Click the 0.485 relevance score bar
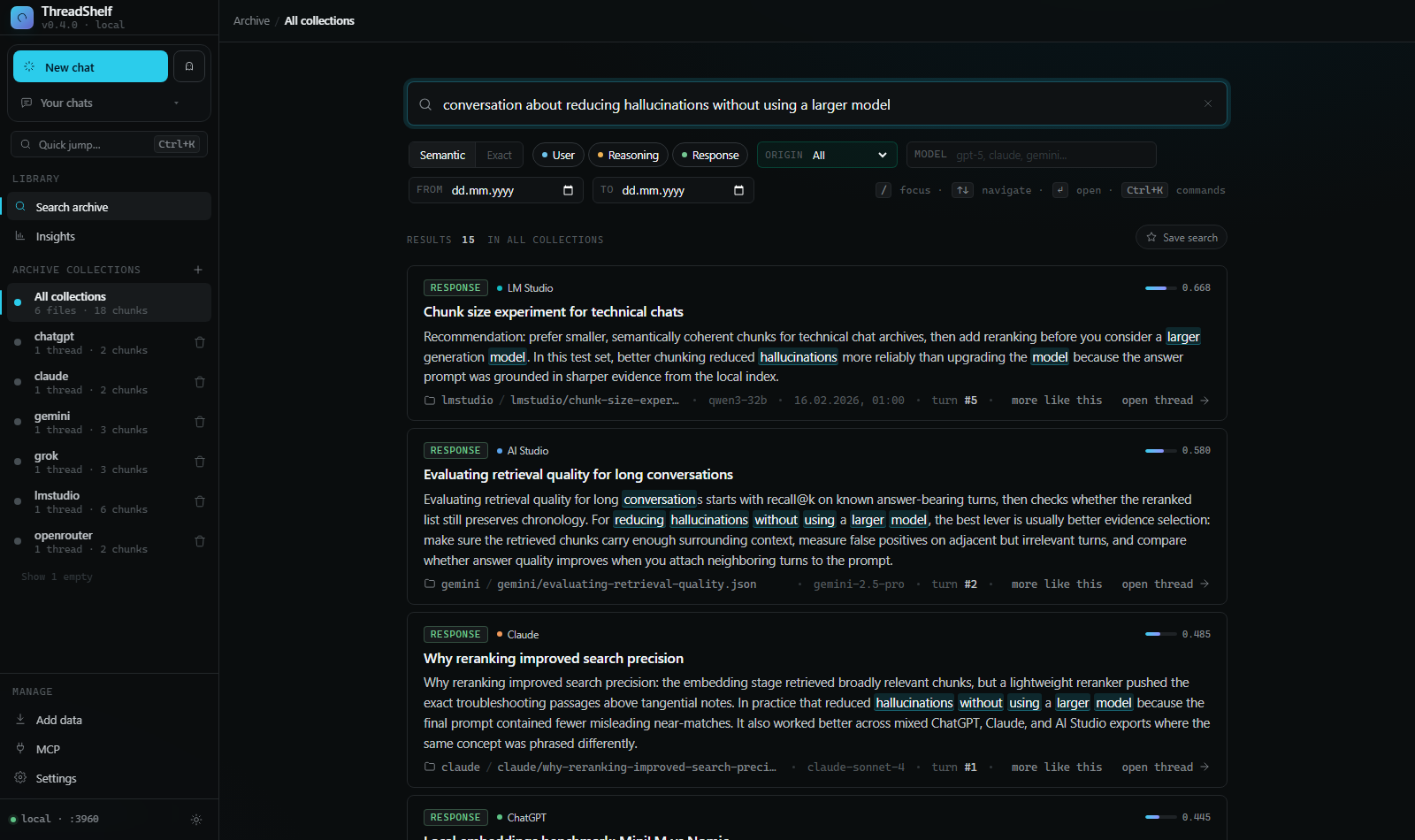The height and width of the screenshot is (840, 1415). pyautogui.click(x=1160, y=635)
